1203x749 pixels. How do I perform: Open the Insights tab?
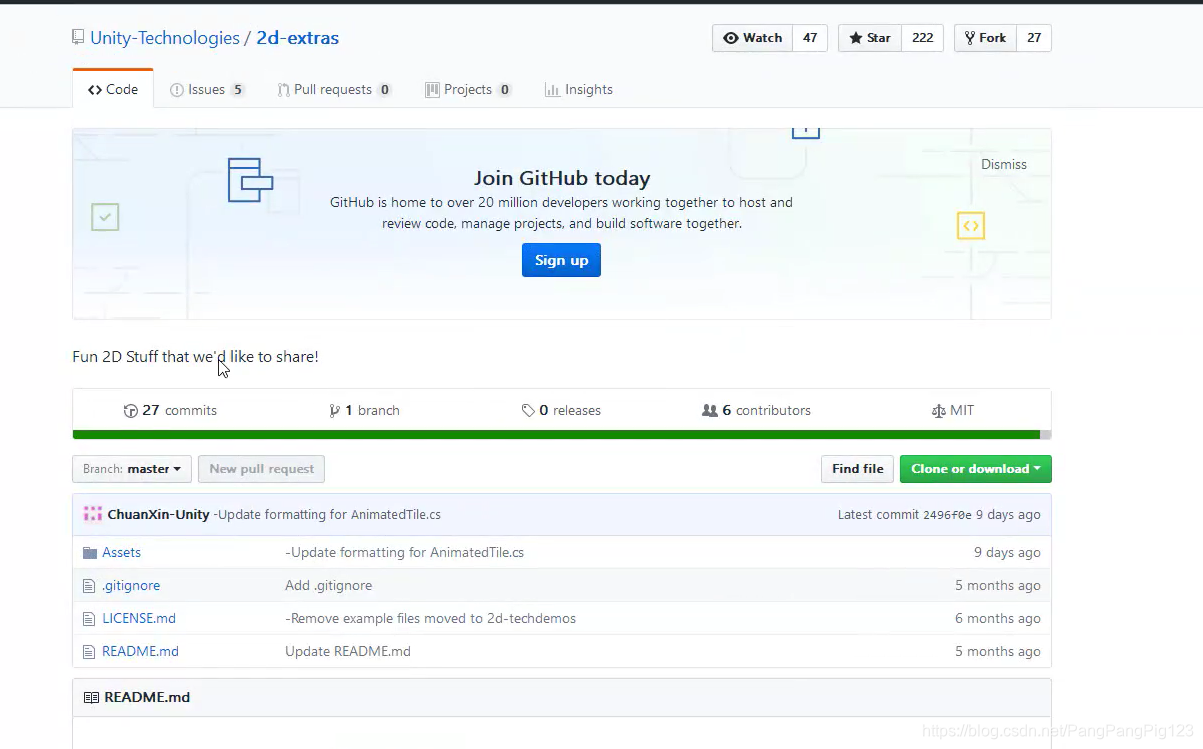tap(579, 89)
